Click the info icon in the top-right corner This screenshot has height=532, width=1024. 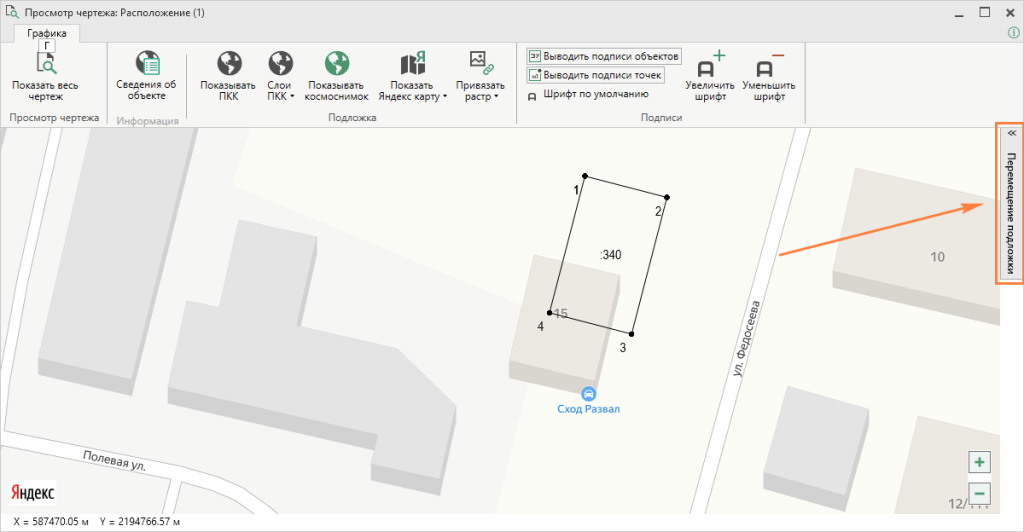point(1012,33)
